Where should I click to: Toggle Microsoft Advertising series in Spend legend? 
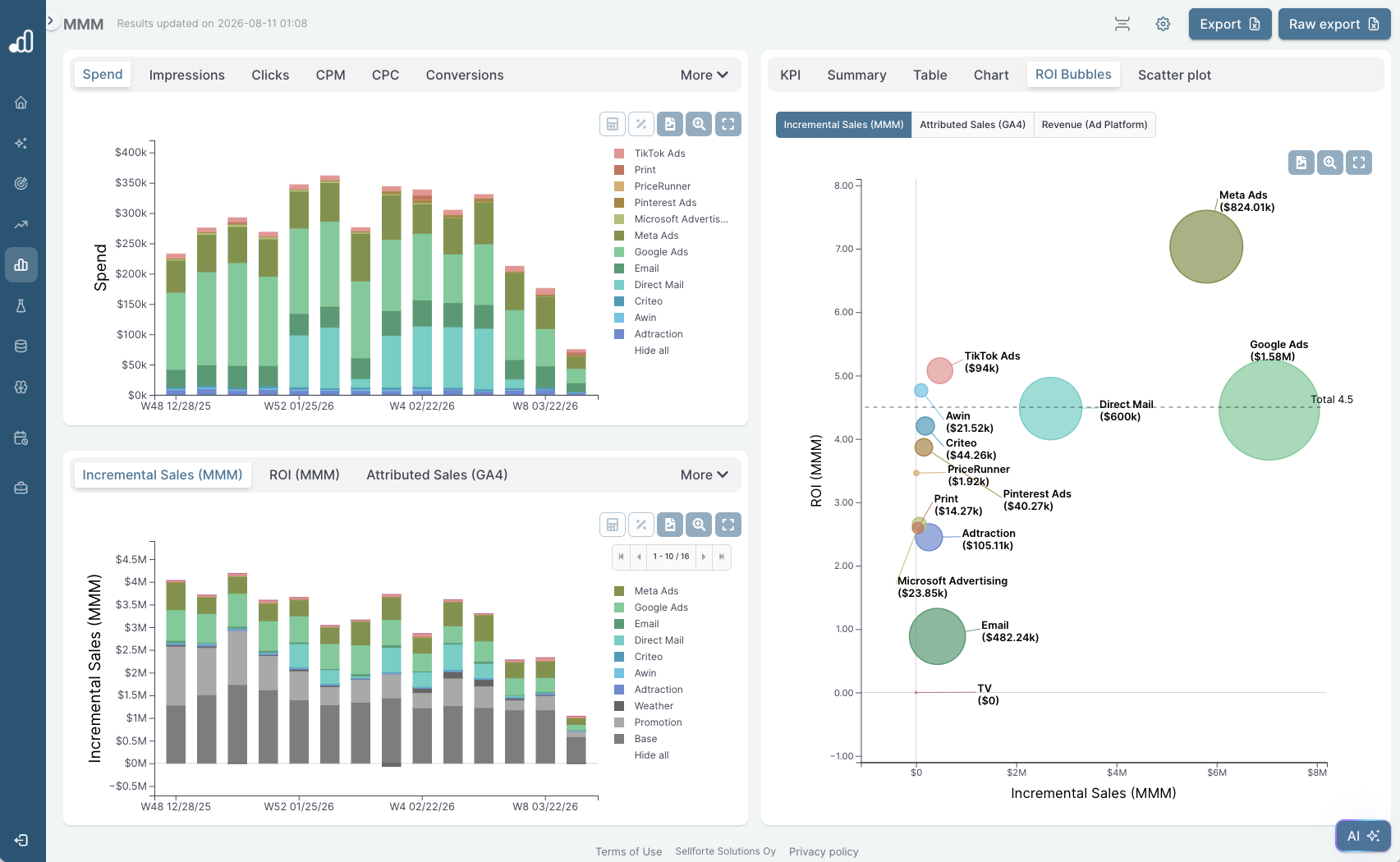[x=671, y=219]
